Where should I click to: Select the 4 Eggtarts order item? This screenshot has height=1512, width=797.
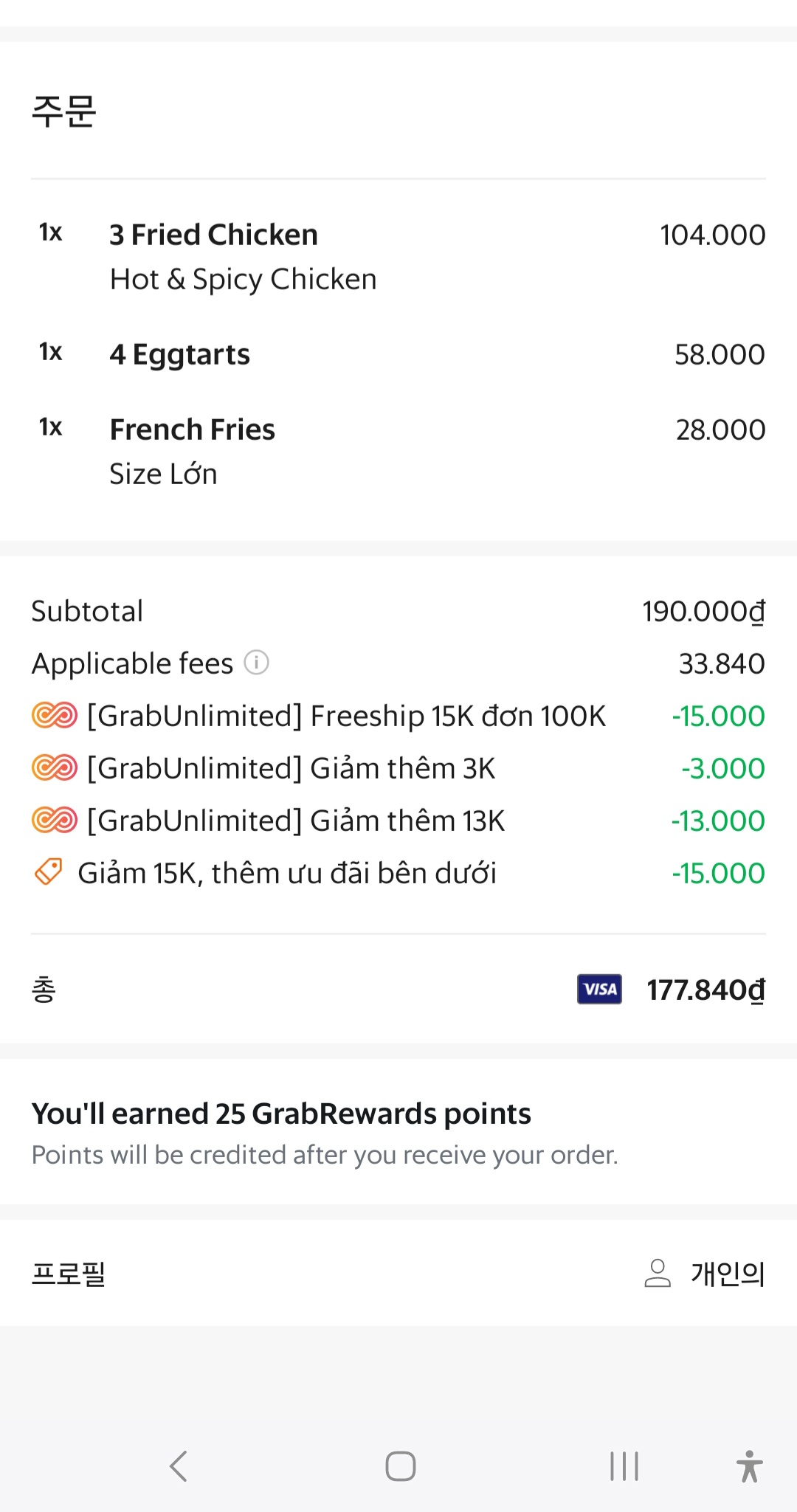click(x=180, y=355)
